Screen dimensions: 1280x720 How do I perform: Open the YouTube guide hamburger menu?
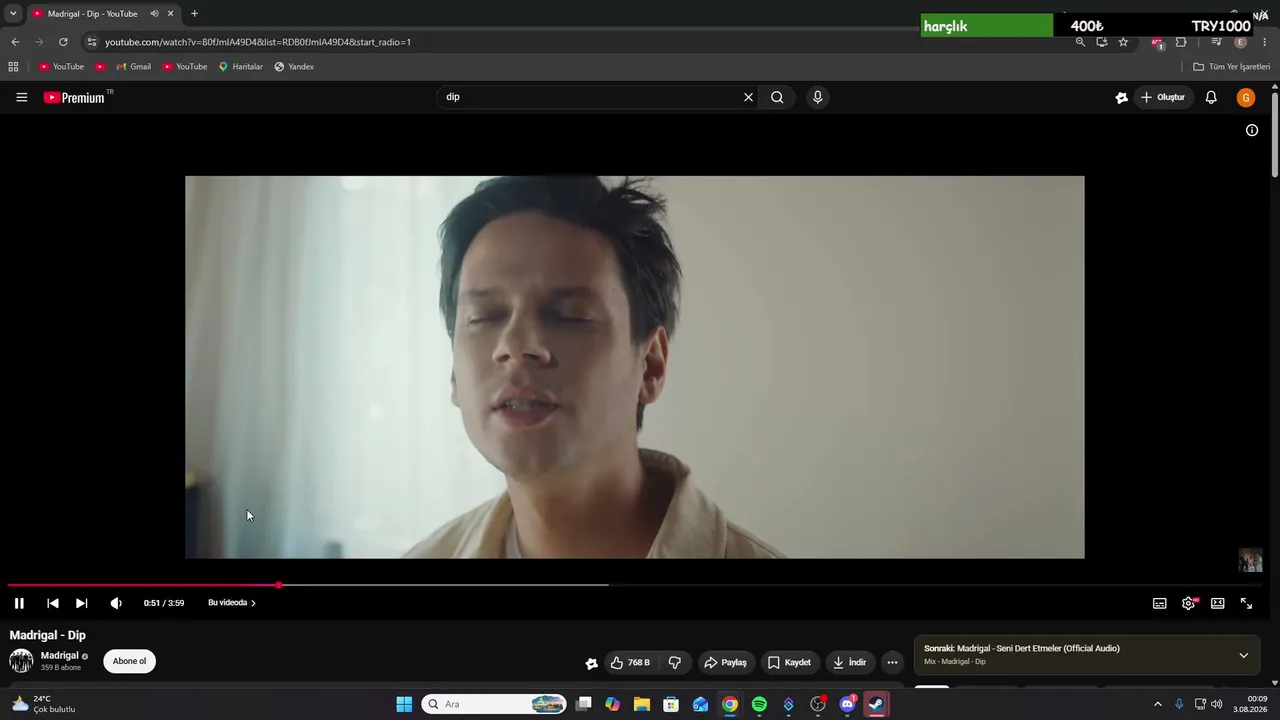pos(21,97)
